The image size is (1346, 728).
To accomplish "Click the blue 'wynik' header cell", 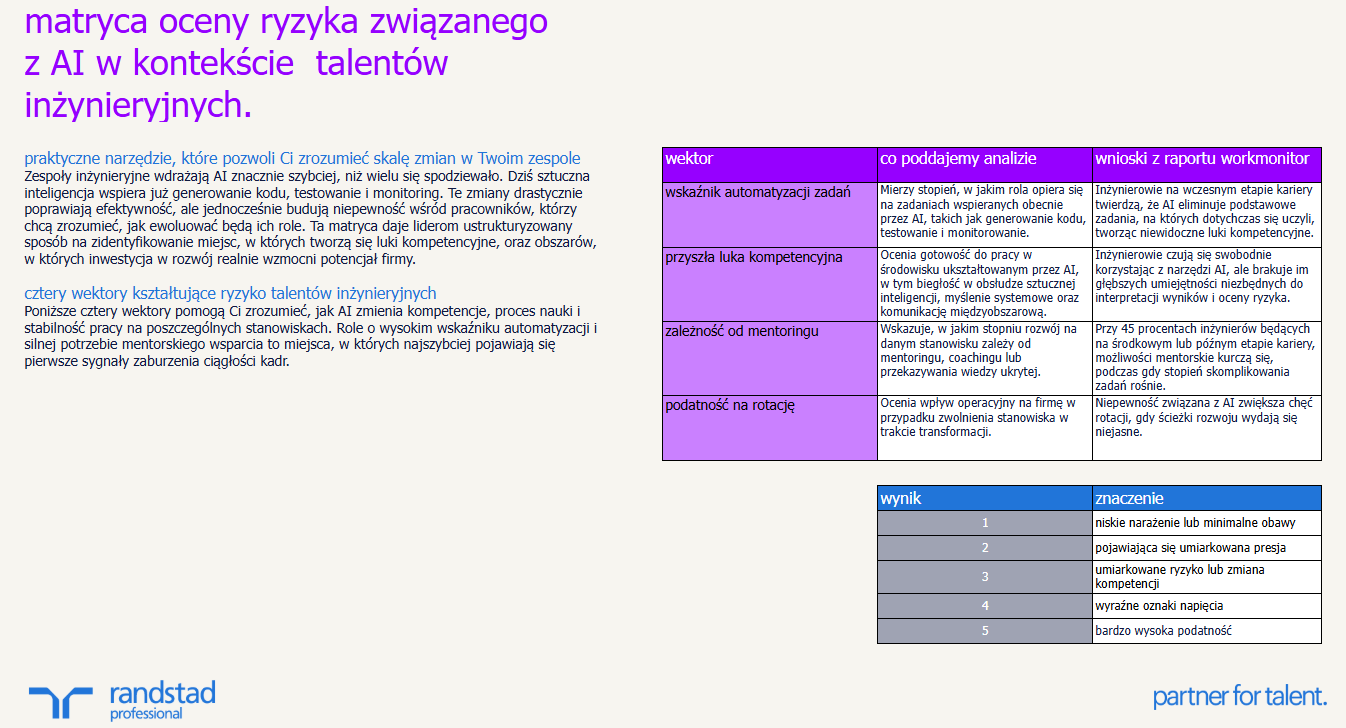I will [983, 497].
